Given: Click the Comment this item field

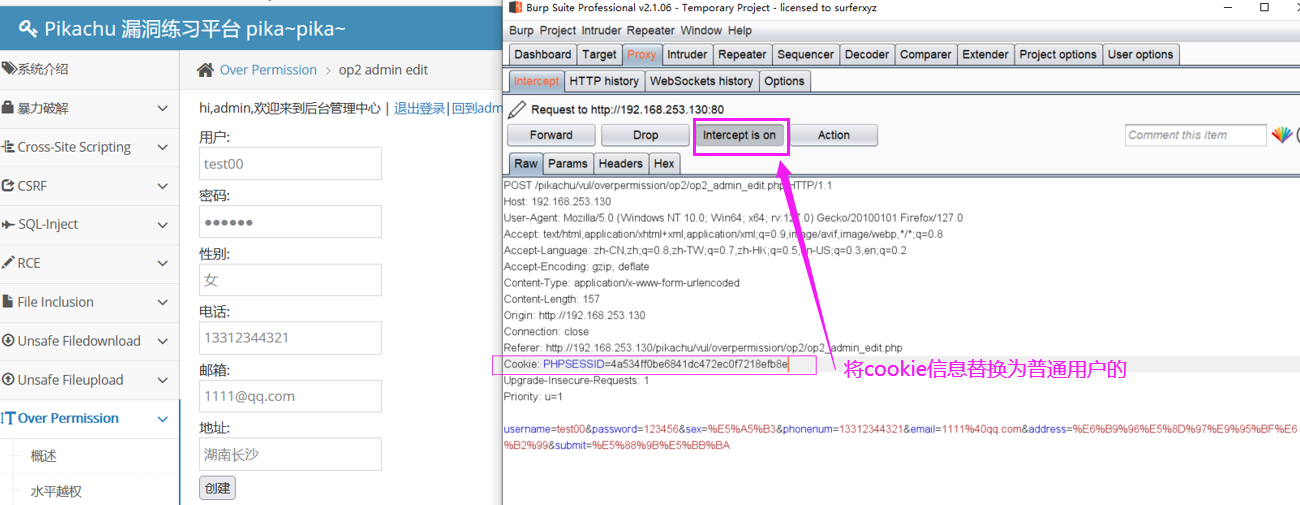Looking at the screenshot, I should (x=1195, y=135).
